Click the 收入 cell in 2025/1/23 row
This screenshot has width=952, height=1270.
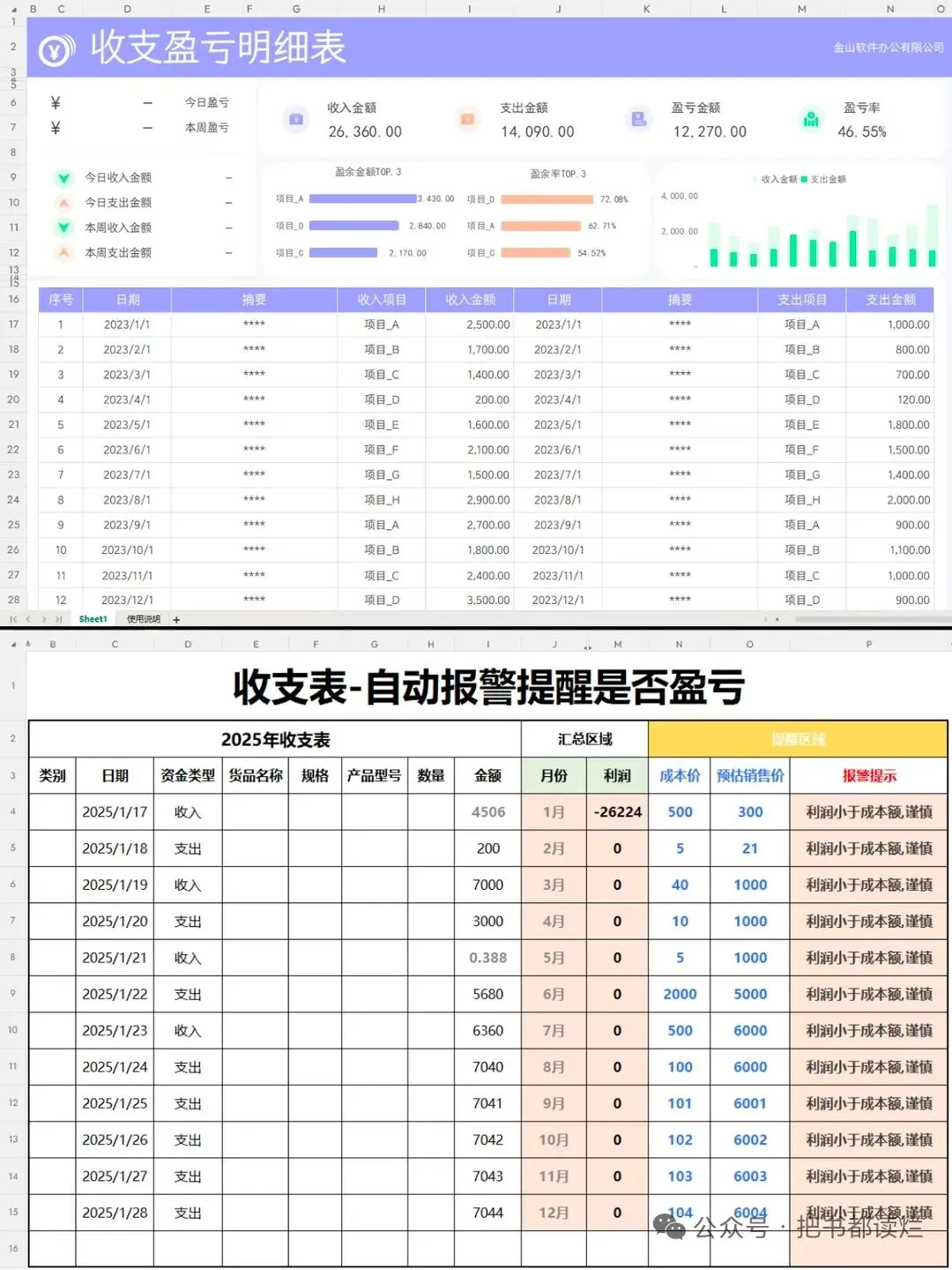coord(188,1031)
